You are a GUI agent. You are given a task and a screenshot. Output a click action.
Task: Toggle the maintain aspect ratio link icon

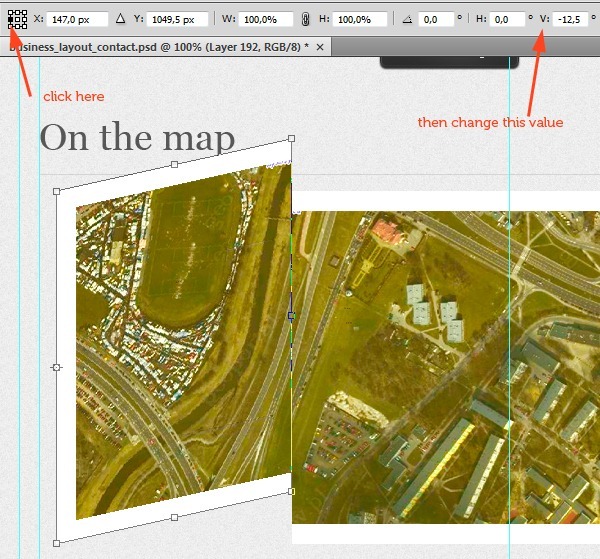[x=306, y=19]
